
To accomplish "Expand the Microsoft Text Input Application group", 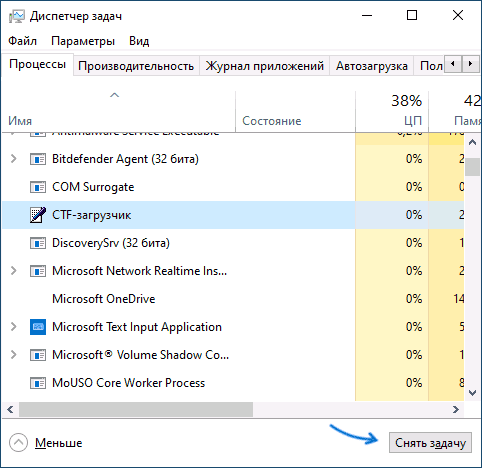I will [13, 327].
